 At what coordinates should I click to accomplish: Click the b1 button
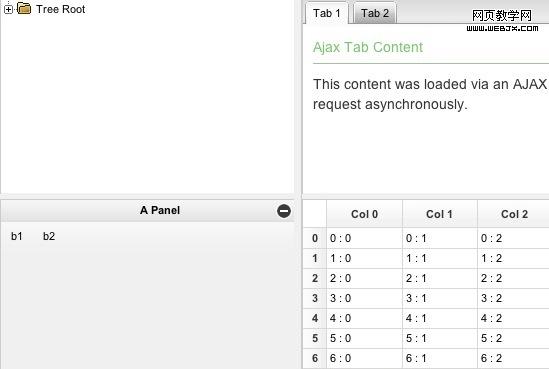[x=17, y=236]
